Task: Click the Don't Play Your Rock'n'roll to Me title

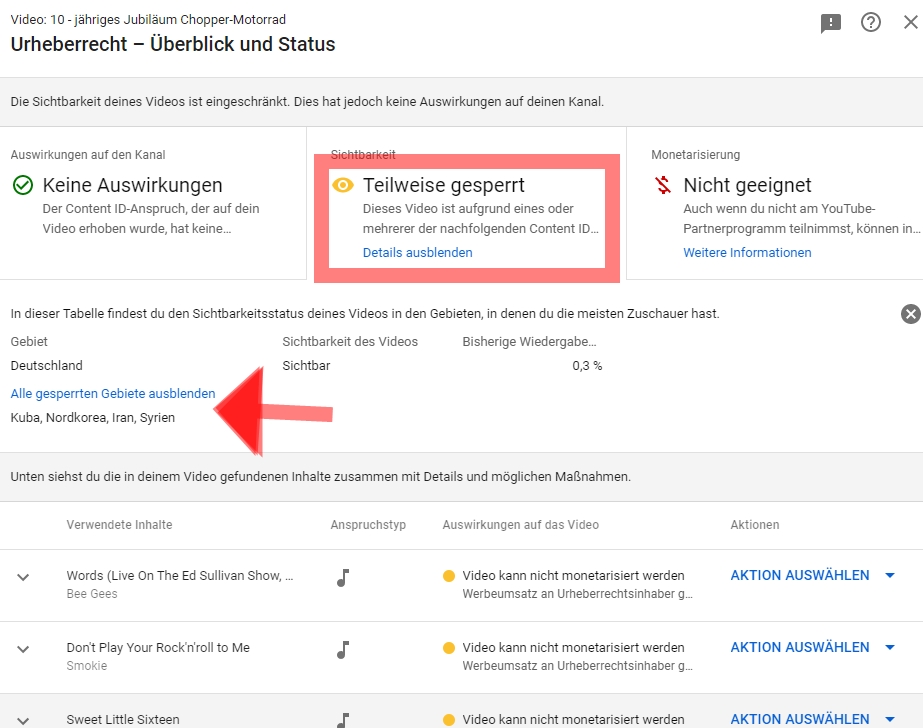Action: point(158,647)
